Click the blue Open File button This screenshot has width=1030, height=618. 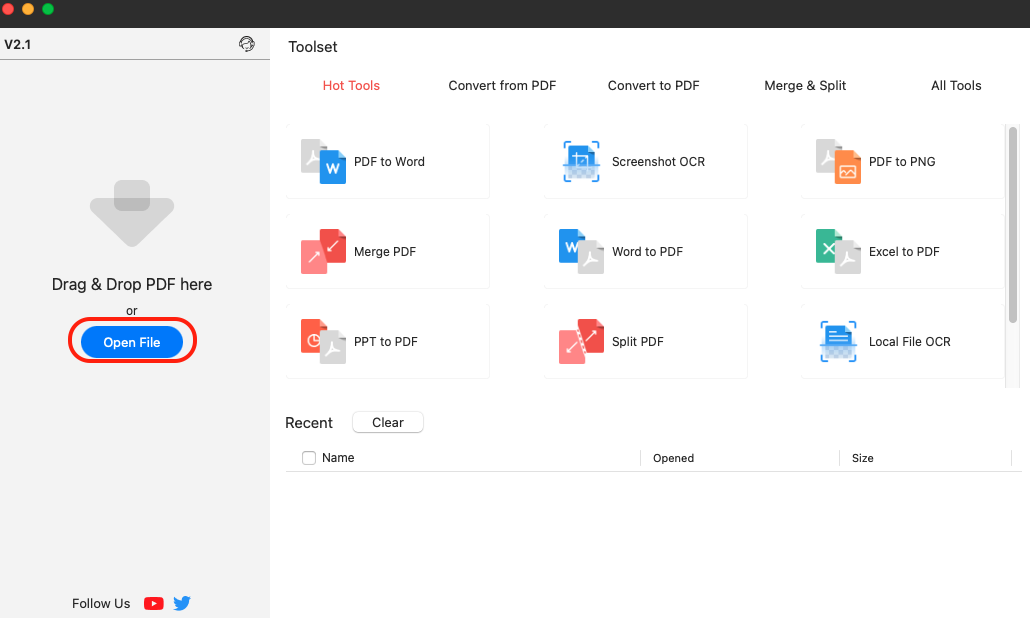tap(131, 341)
